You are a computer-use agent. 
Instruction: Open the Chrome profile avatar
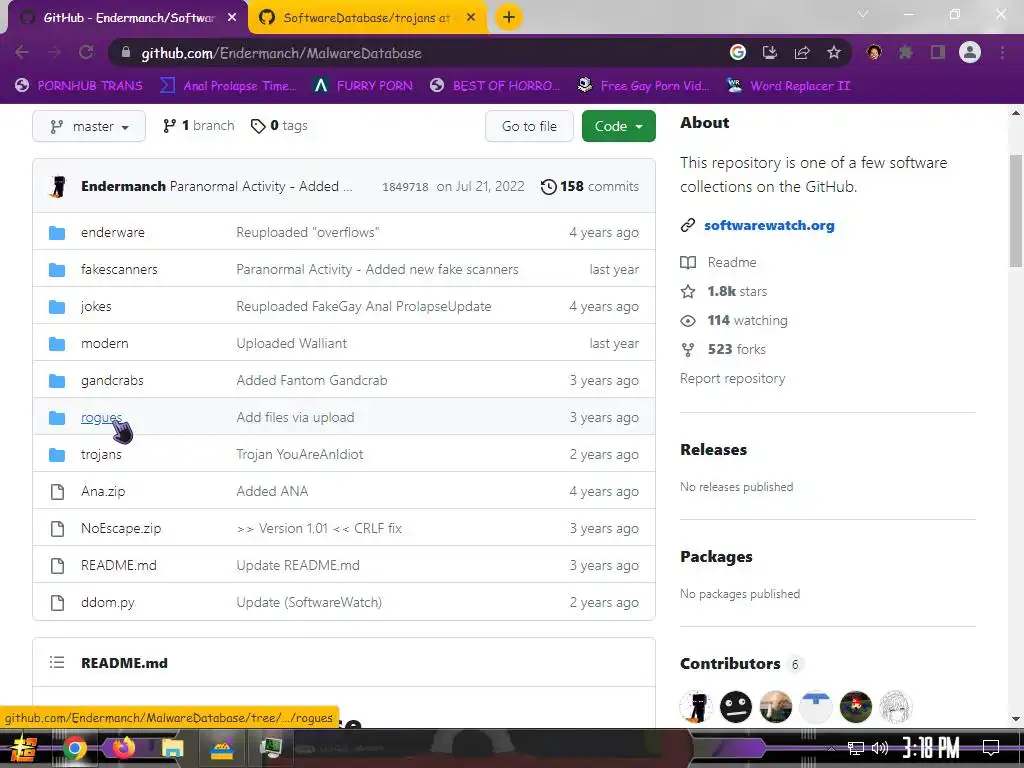point(970,53)
